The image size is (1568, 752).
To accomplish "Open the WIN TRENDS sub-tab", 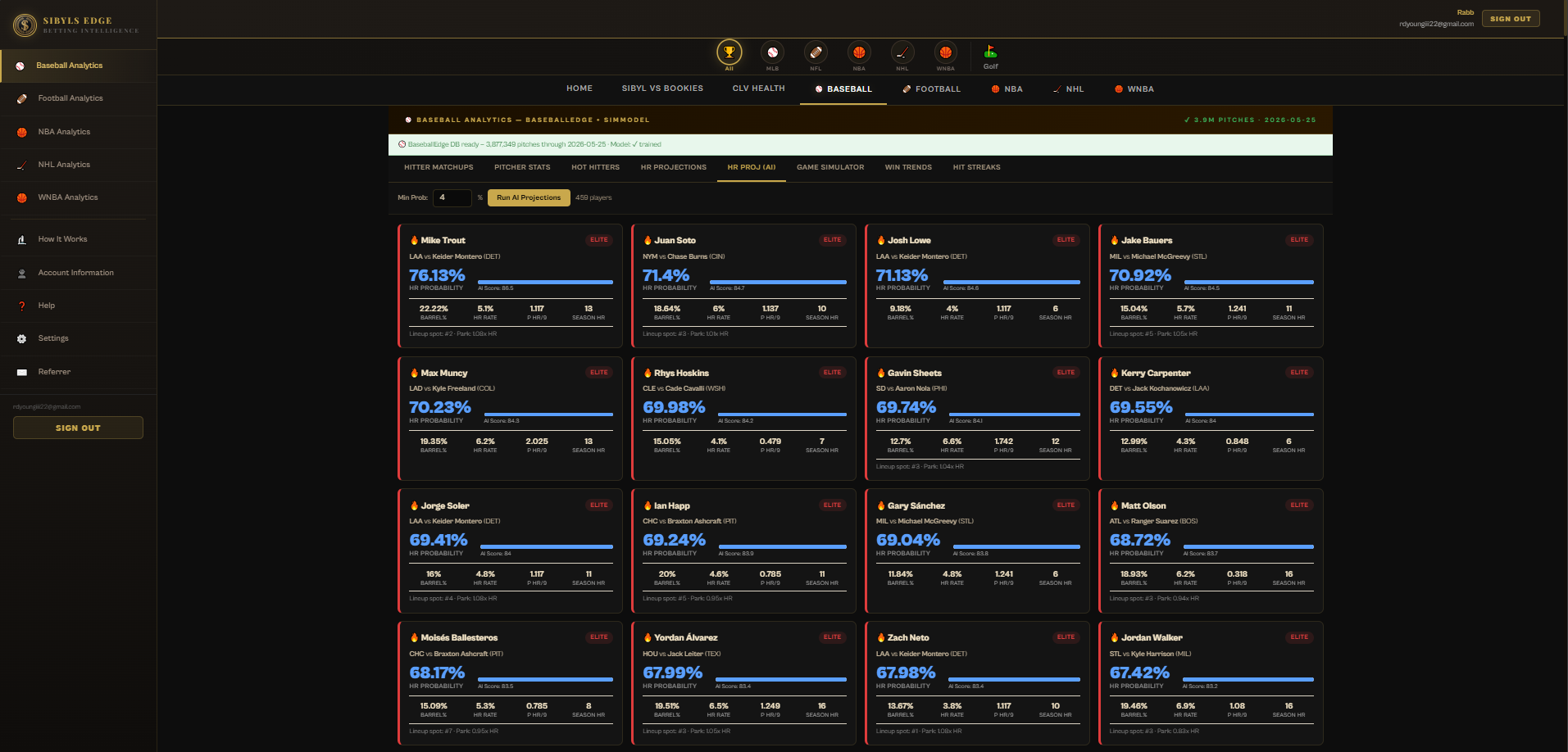I will (x=908, y=167).
